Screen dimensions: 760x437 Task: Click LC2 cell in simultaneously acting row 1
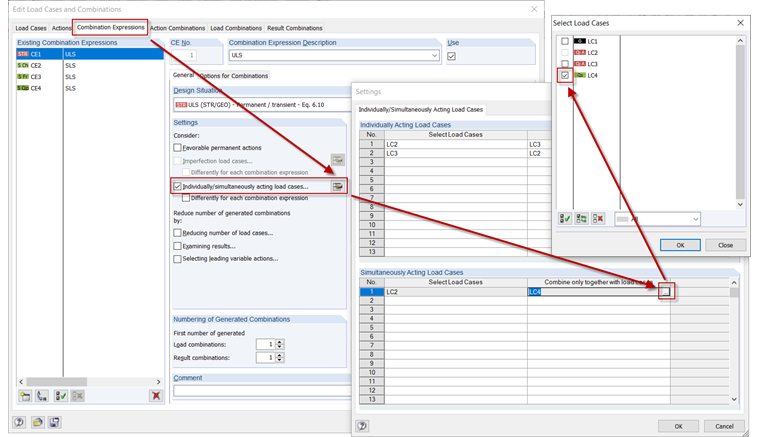click(456, 292)
